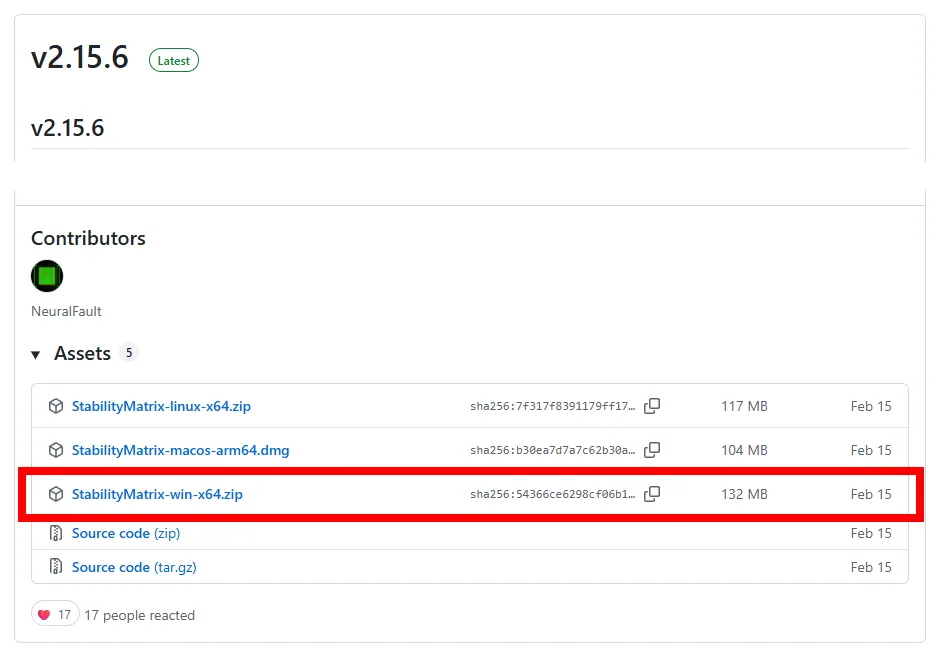Click the Assets heading label
The width and height of the screenshot is (940, 660).
pos(82,353)
